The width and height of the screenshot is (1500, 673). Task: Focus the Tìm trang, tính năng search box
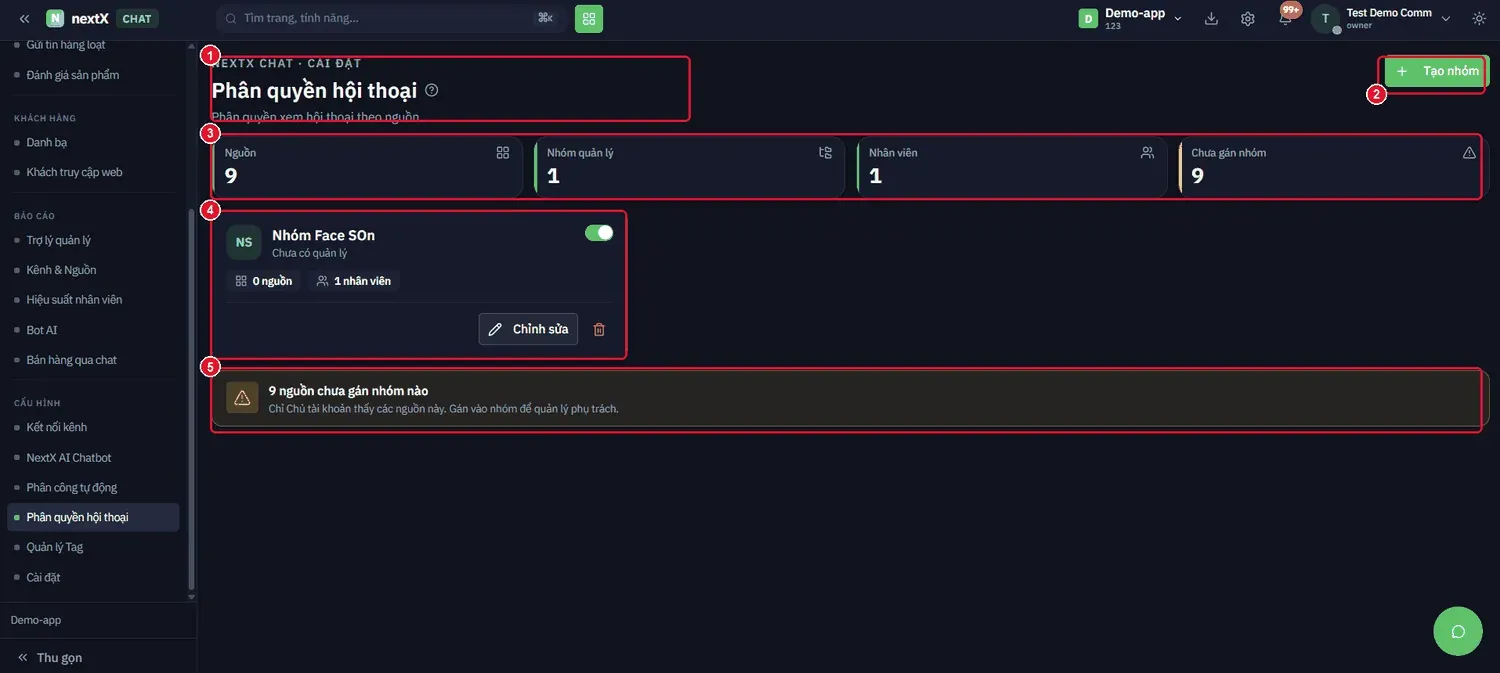[391, 18]
